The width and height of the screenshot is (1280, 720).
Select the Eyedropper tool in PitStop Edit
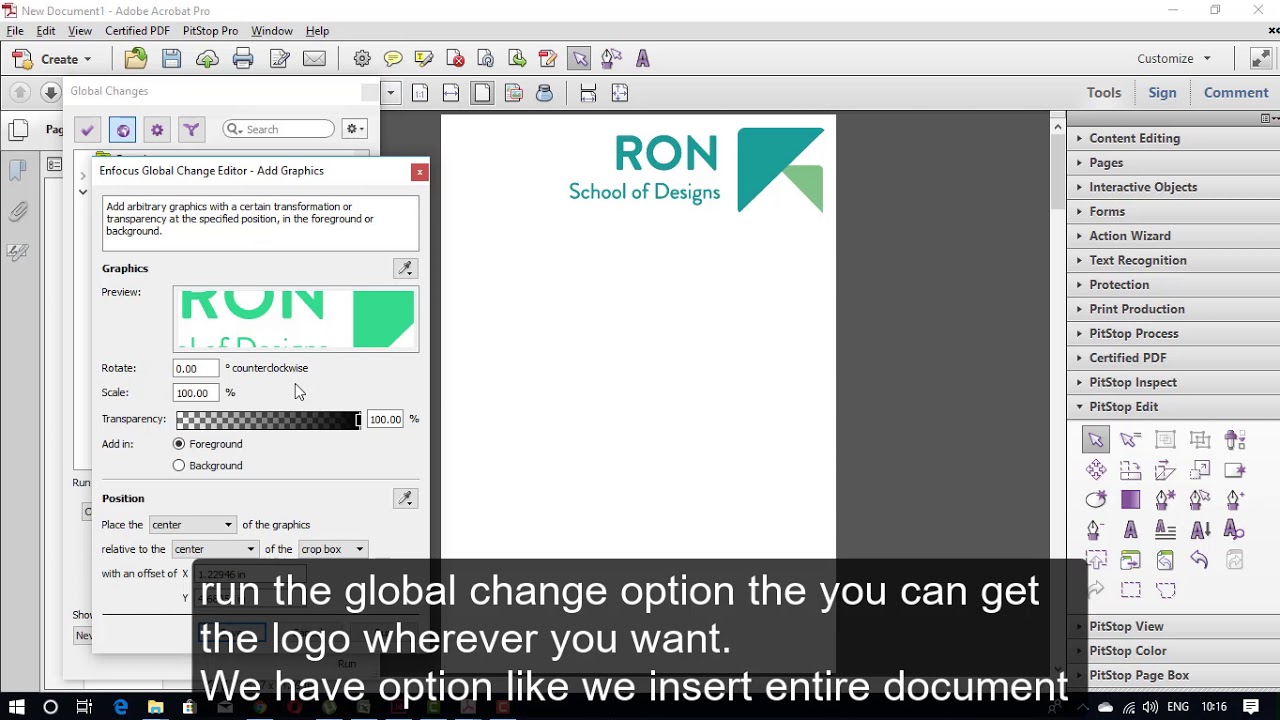1235,440
